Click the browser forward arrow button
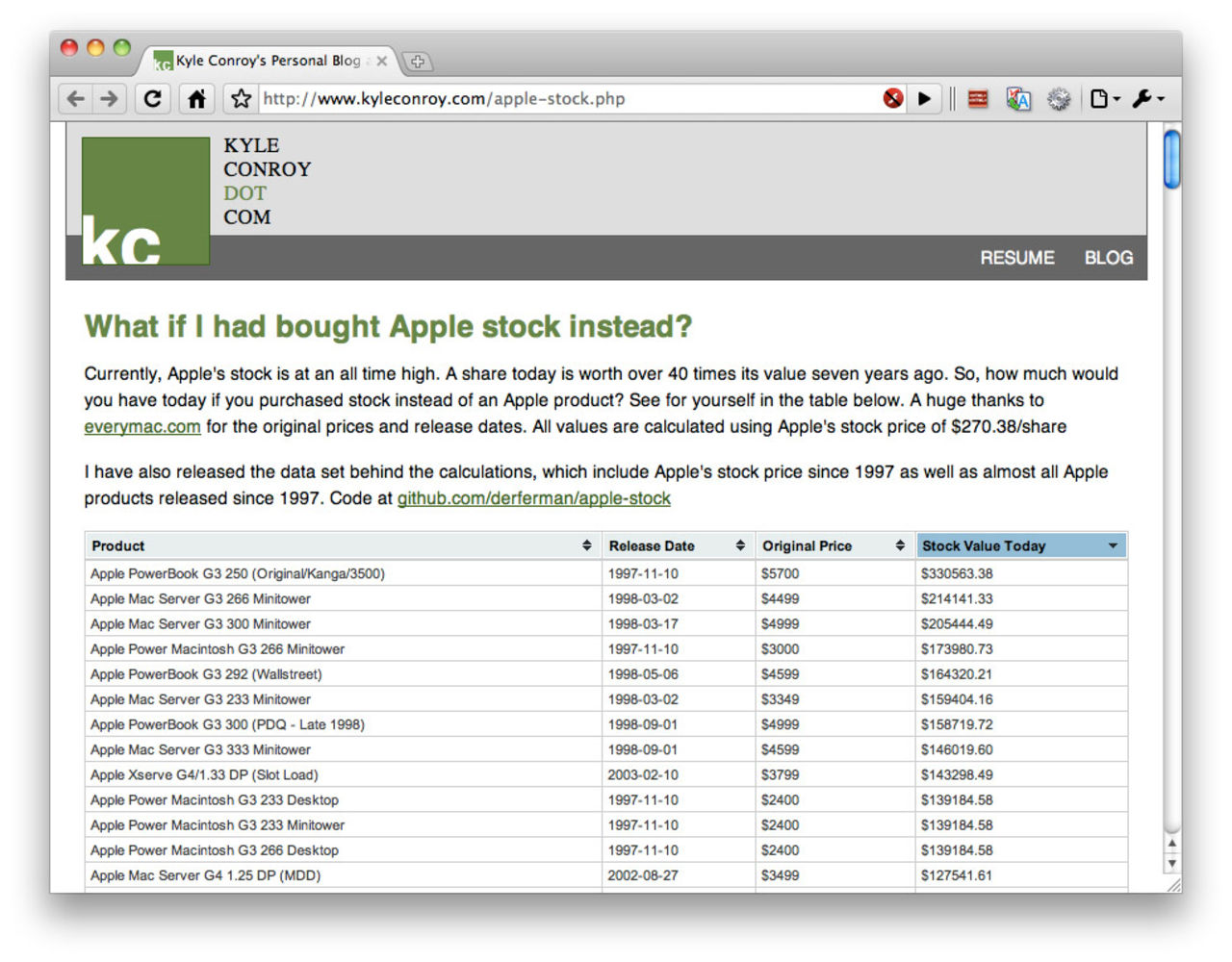The width and height of the screenshot is (1232, 962). (110, 98)
